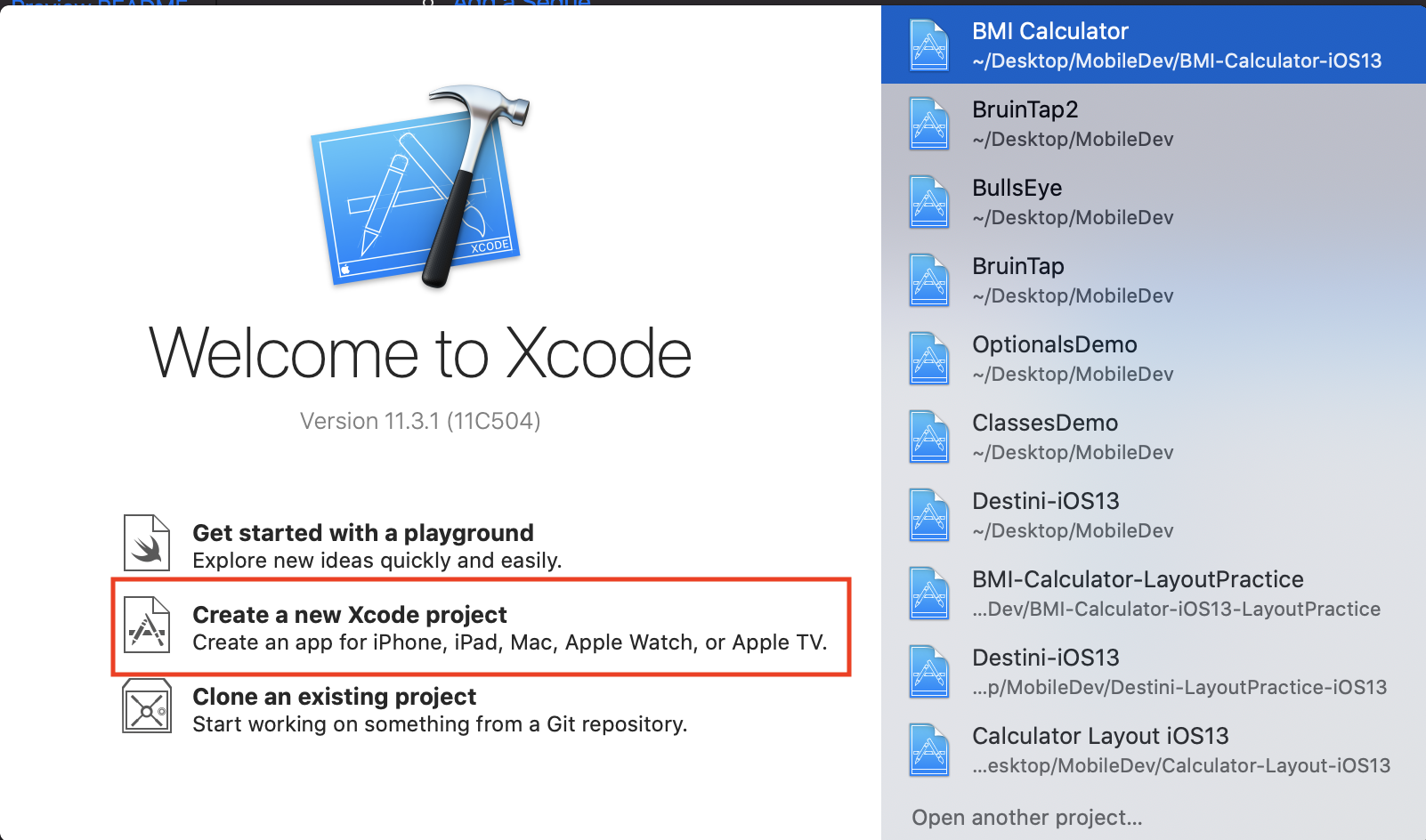The image size is (1426, 840).
Task: Open Destini-iOS13 in ~/Desktop/MobileDev
Action: coord(1154,515)
